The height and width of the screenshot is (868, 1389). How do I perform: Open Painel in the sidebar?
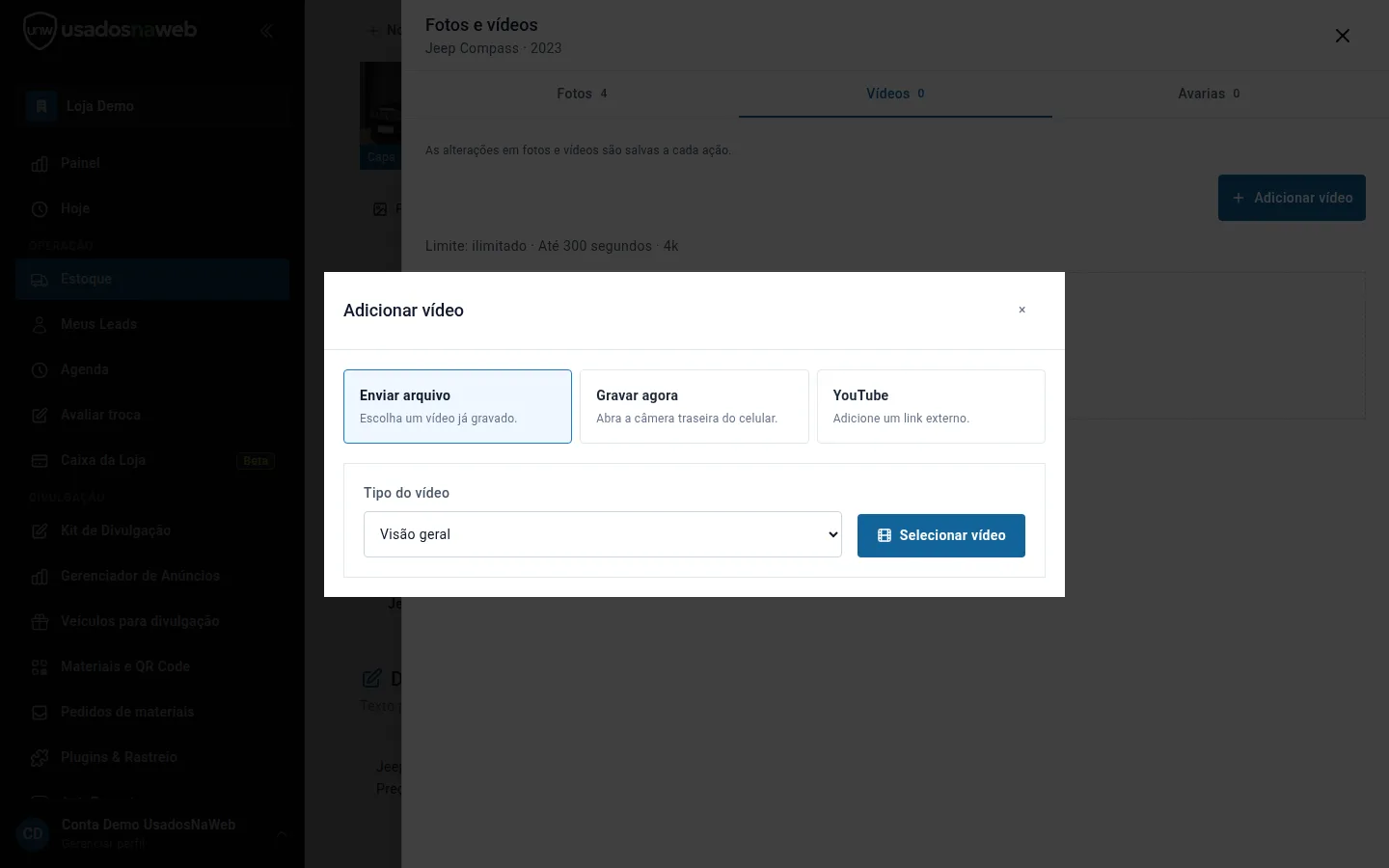(x=152, y=163)
